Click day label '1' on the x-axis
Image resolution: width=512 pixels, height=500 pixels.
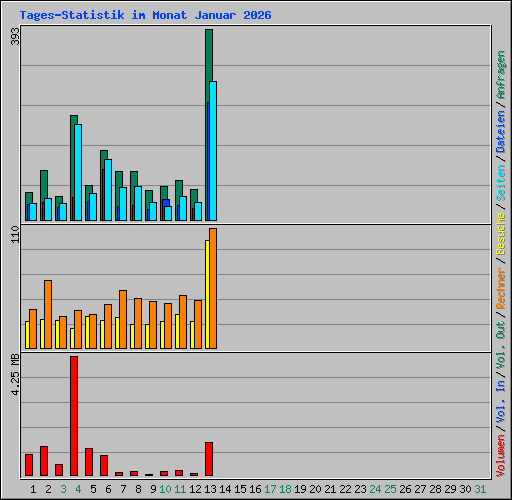click(x=33, y=489)
